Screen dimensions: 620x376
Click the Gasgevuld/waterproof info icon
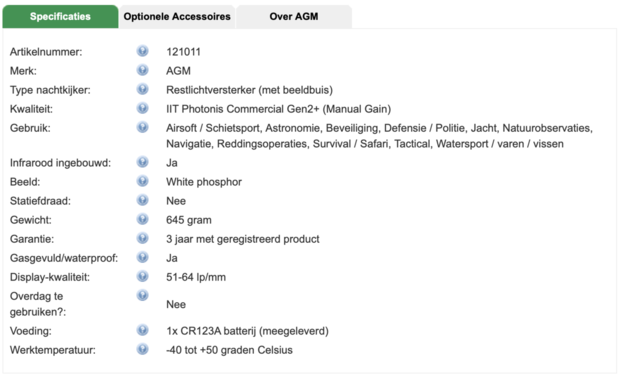(142, 257)
